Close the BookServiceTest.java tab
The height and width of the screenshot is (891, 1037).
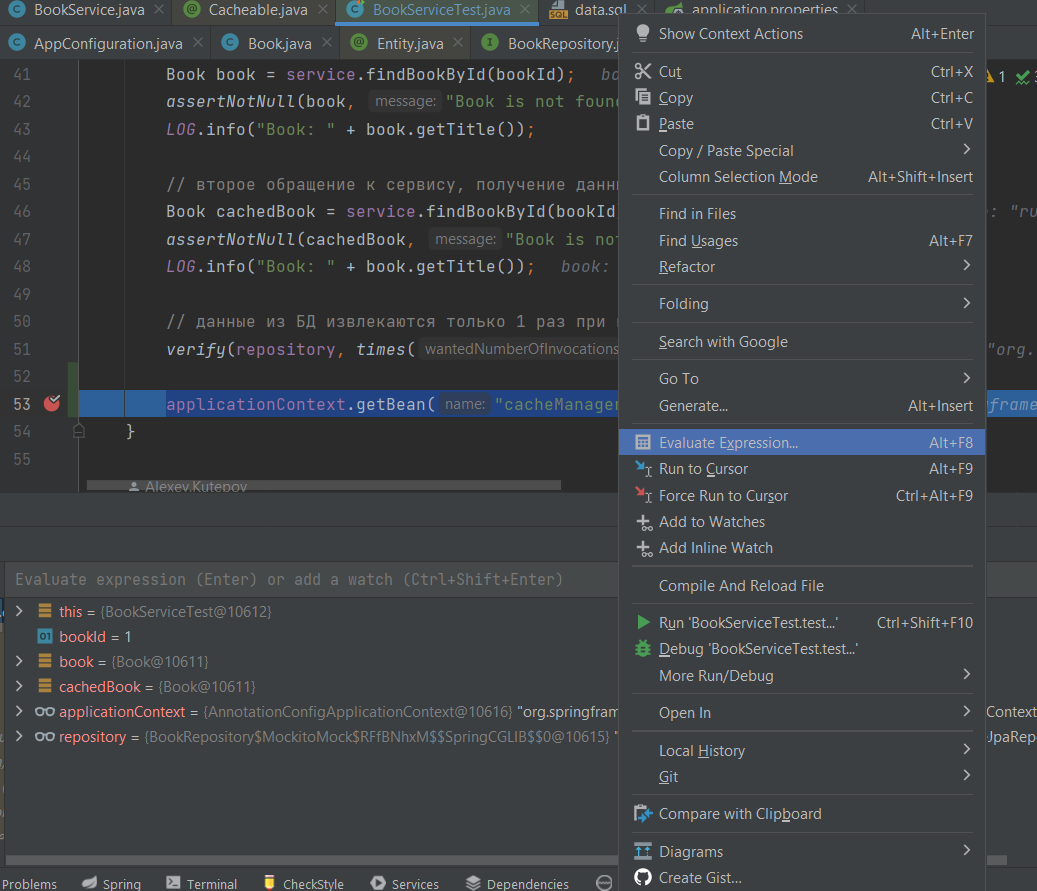(x=525, y=9)
